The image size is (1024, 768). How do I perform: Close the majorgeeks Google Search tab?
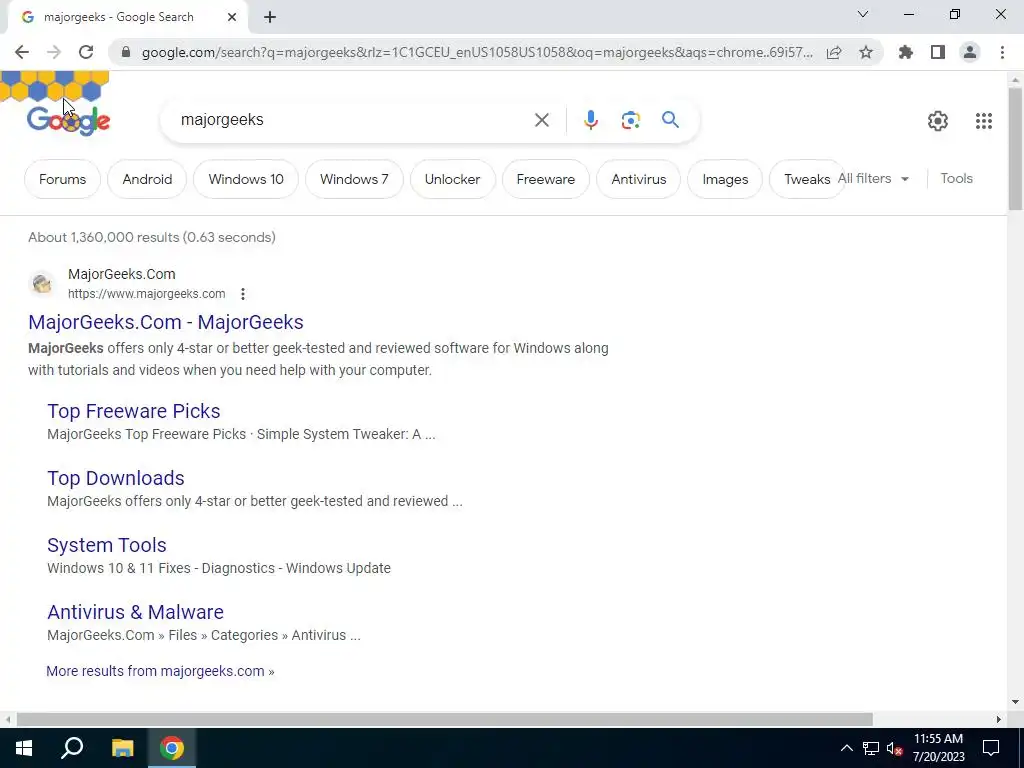232,18
